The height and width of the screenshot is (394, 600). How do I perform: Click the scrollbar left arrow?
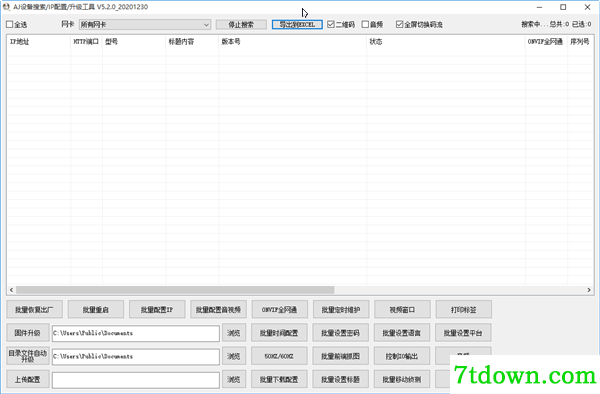pyautogui.click(x=11, y=290)
